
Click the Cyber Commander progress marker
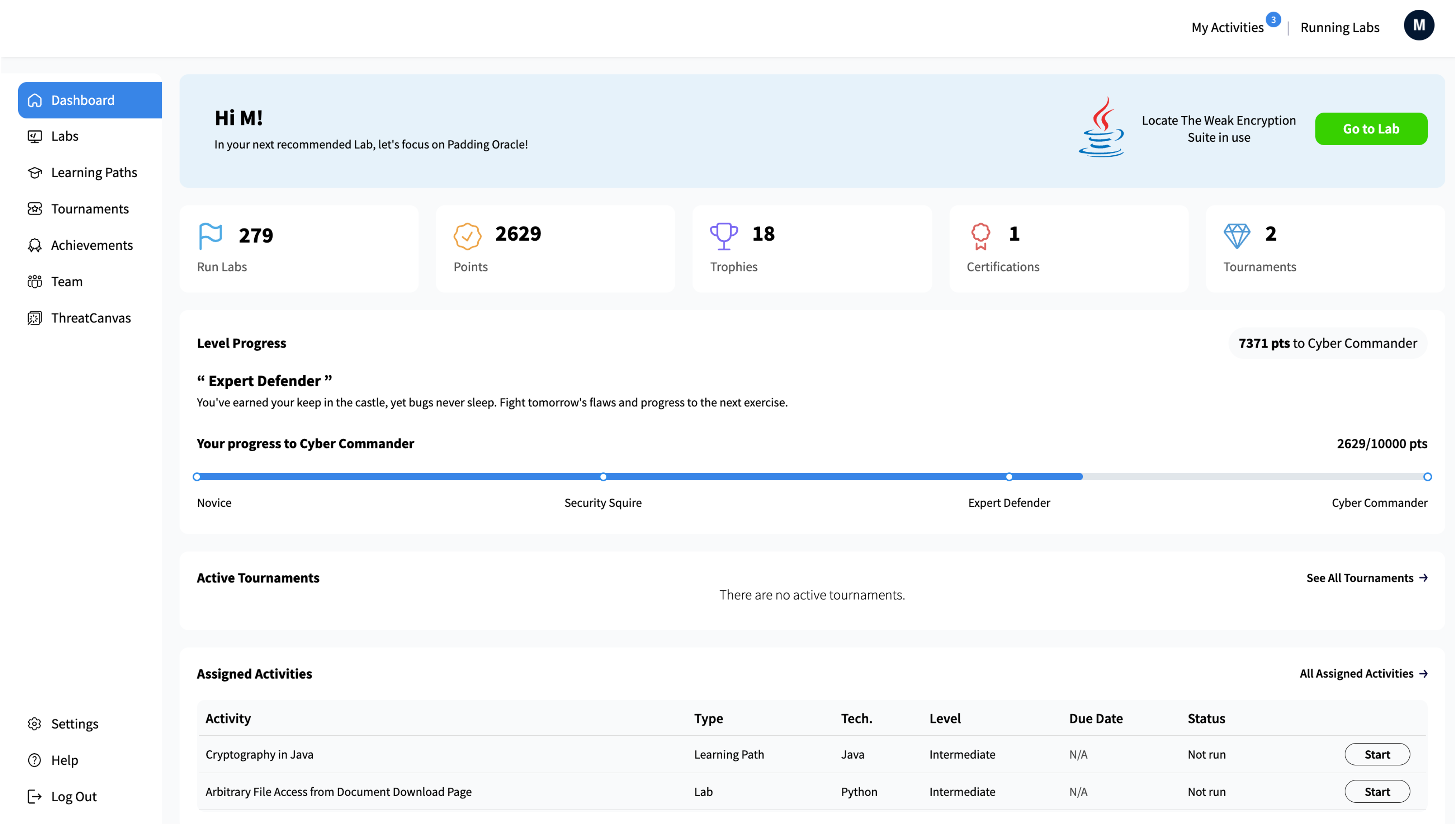pyautogui.click(x=1427, y=477)
